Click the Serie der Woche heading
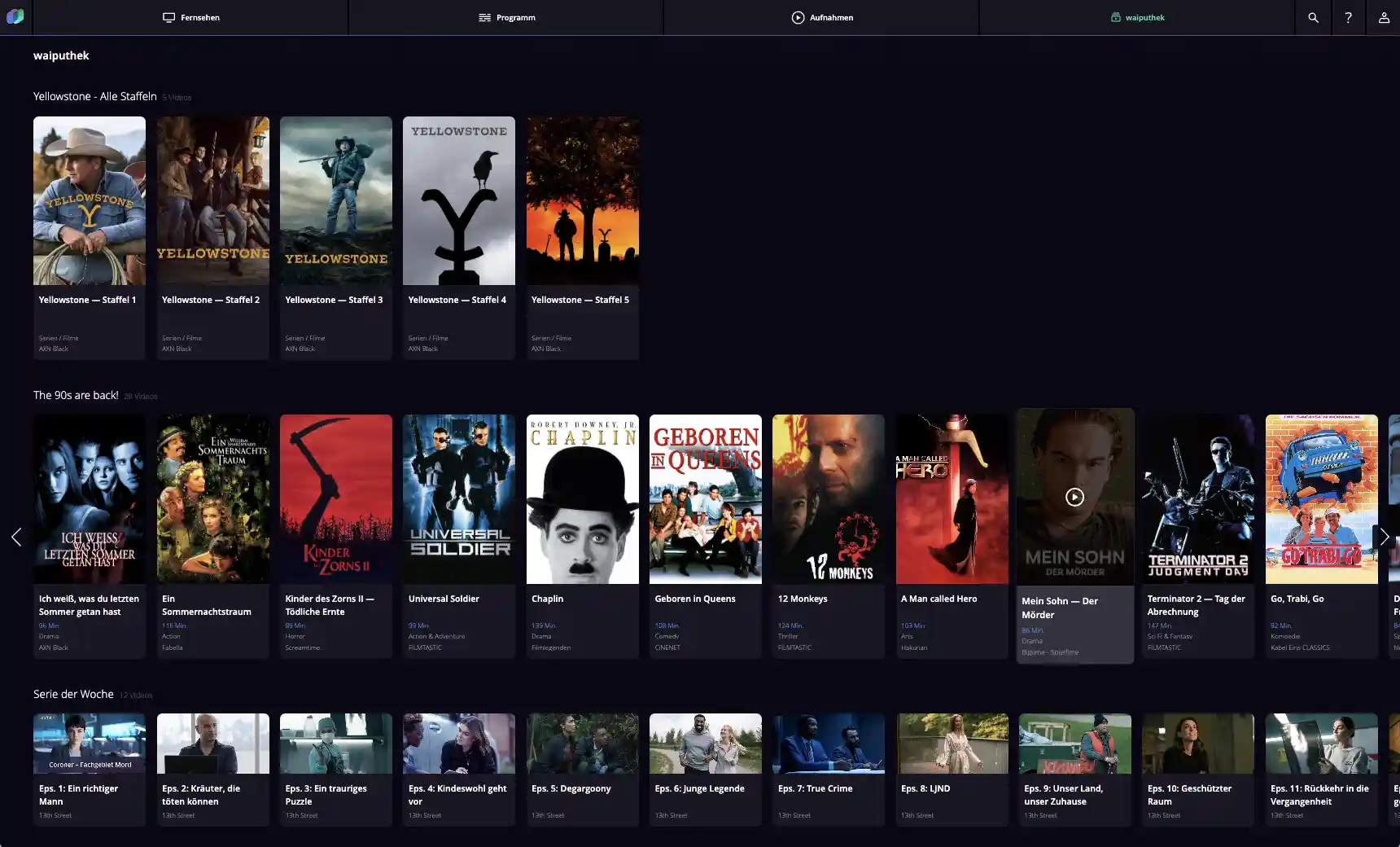Viewport: 1400px width, 847px height. pyautogui.click(x=73, y=694)
